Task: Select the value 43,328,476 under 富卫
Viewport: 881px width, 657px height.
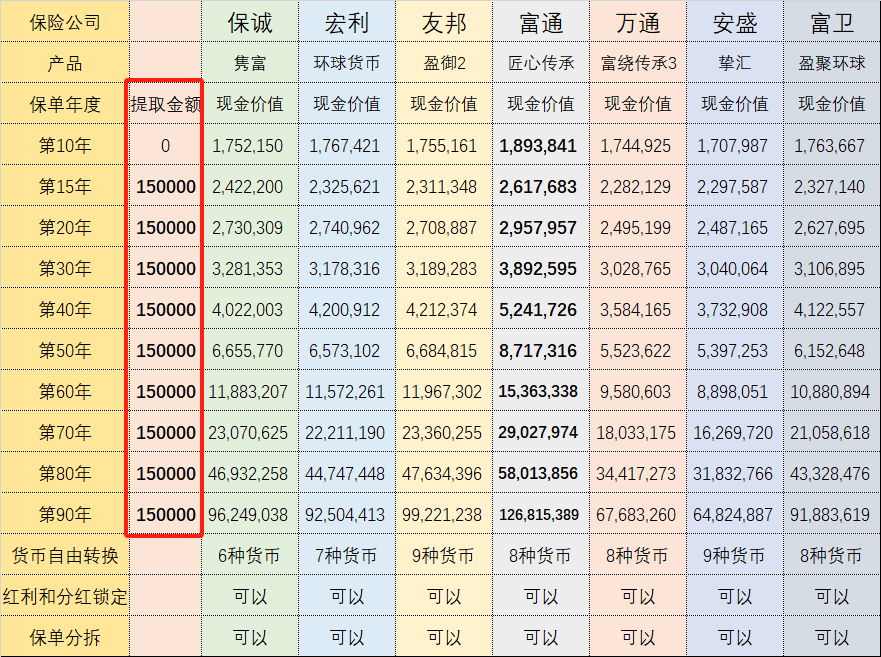Action: (830, 474)
